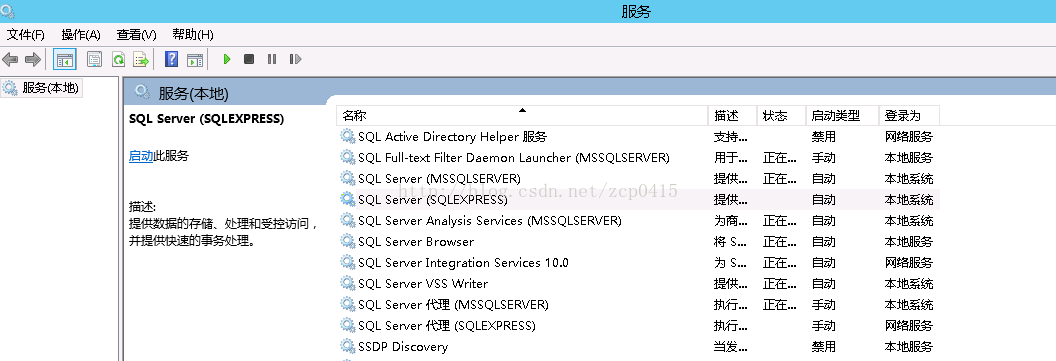Start the service with green play icon
The height and width of the screenshot is (361, 1056).
[227, 59]
